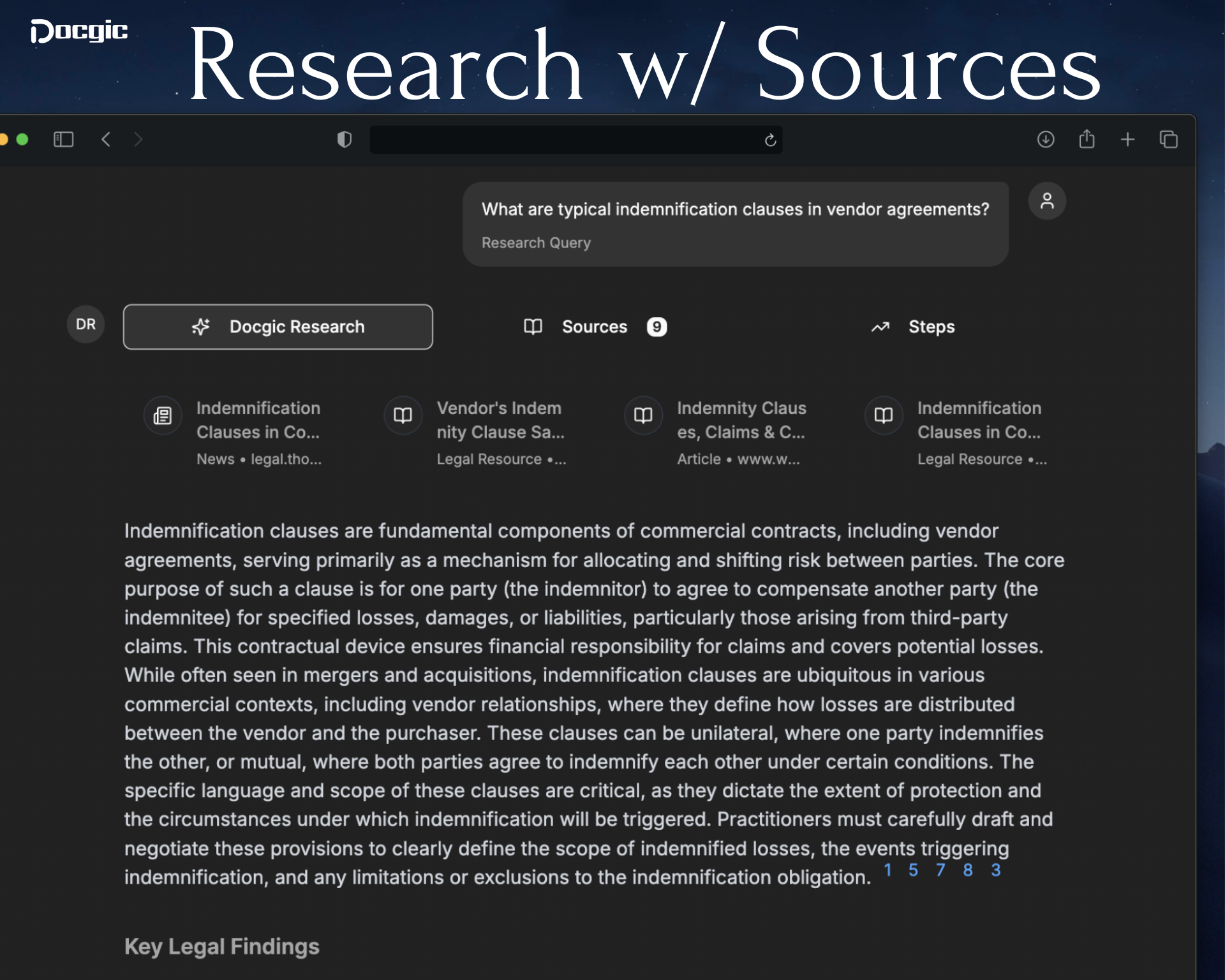Click the share icon in toolbar

(1087, 139)
